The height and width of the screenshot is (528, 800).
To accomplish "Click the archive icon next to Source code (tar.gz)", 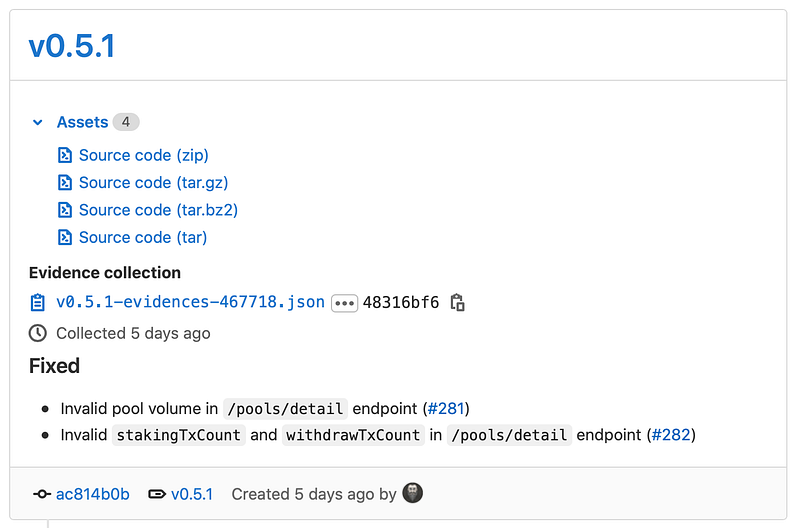I will click(65, 183).
